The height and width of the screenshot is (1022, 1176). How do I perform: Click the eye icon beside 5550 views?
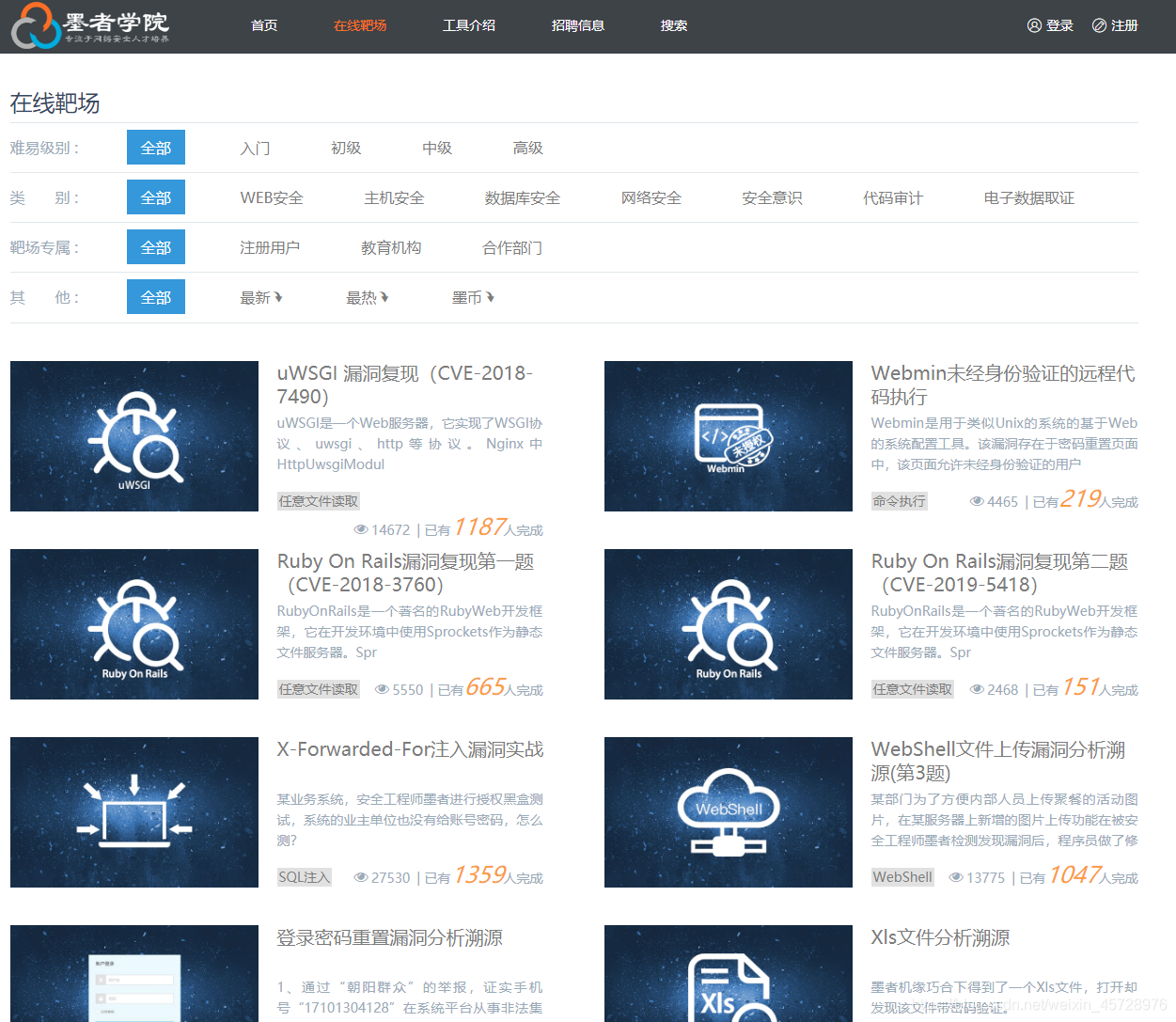[382, 690]
